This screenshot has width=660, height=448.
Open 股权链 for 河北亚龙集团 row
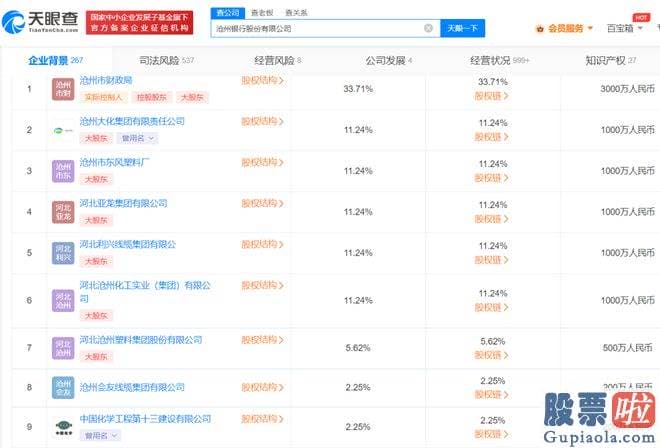coord(491,219)
